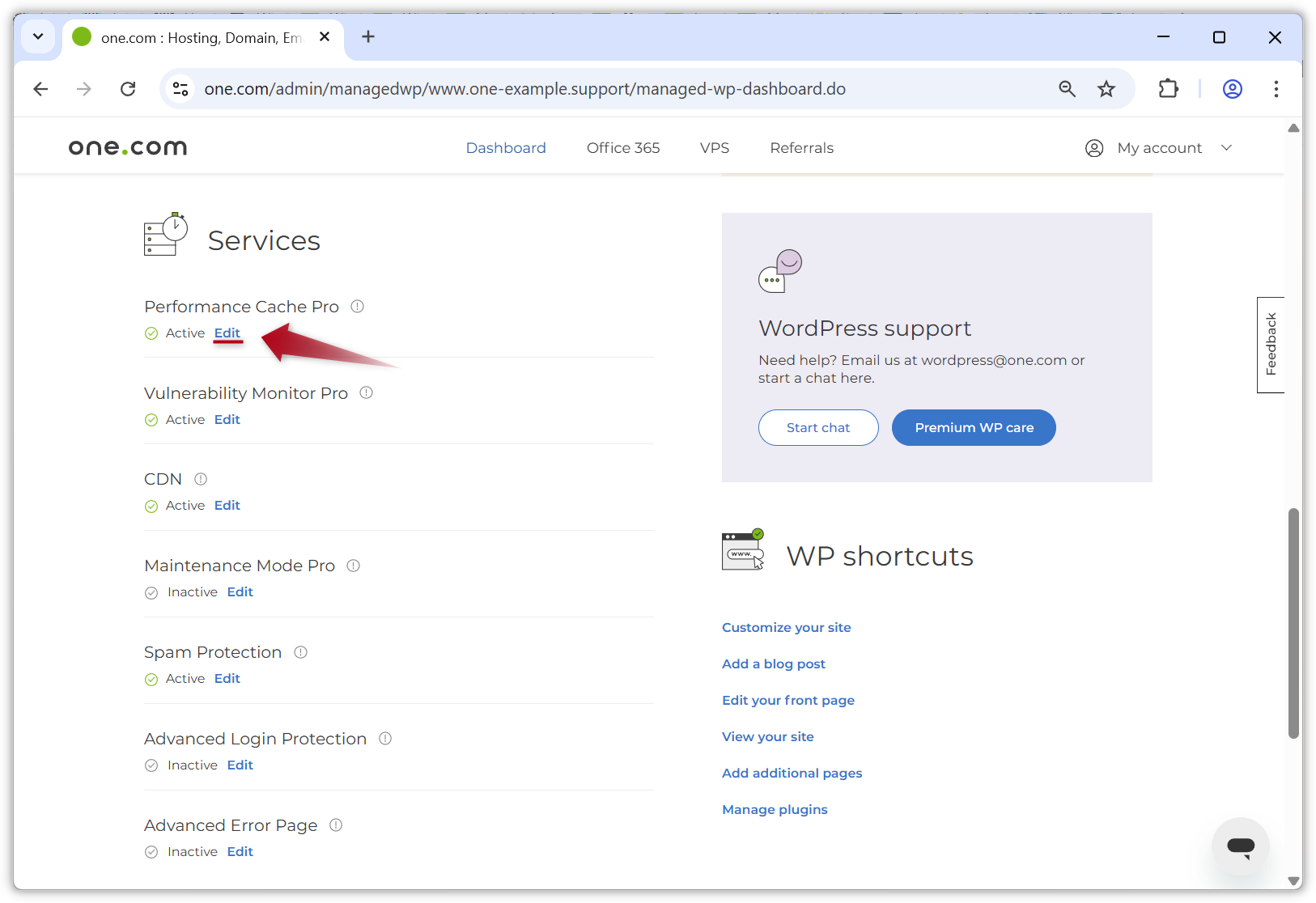Edit the CDN service

point(227,505)
